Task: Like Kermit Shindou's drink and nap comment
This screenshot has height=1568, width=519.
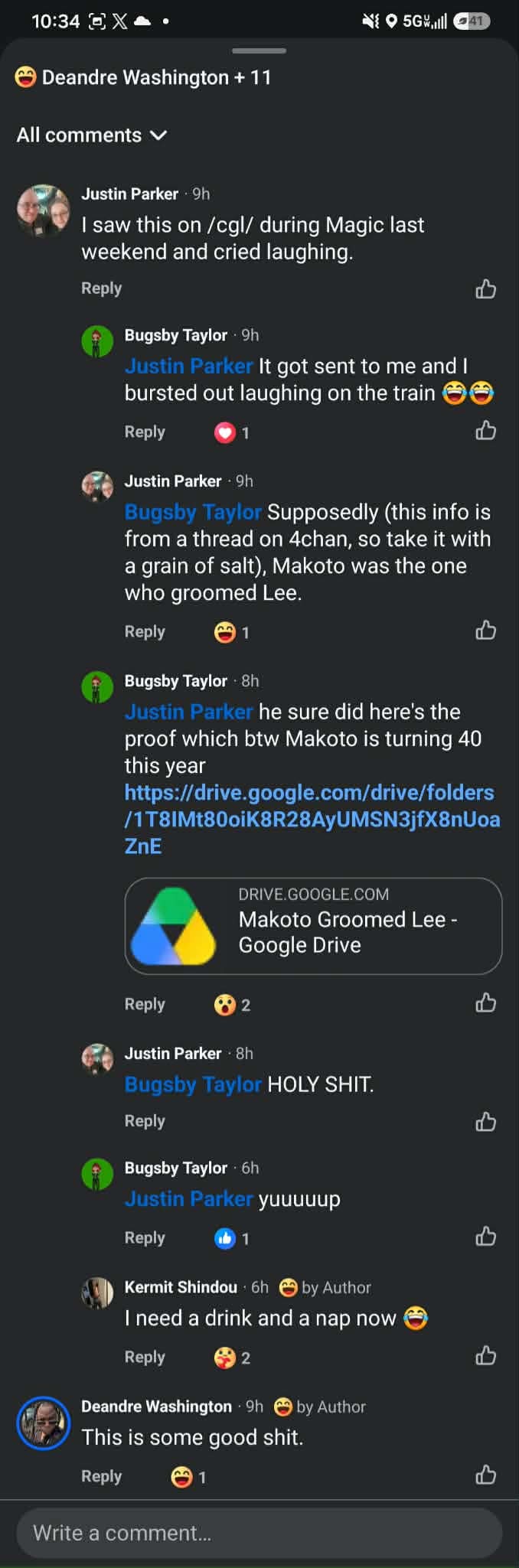Action: click(x=485, y=1356)
